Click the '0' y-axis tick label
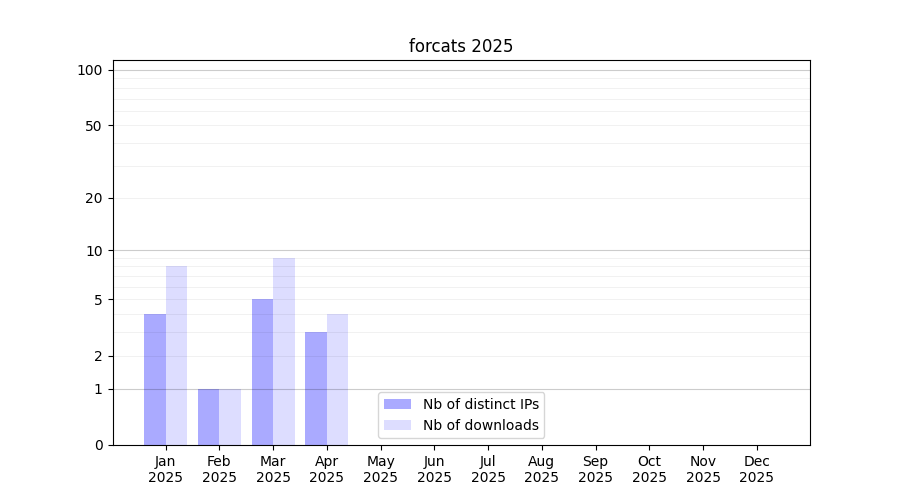The image size is (900, 500). point(98,445)
